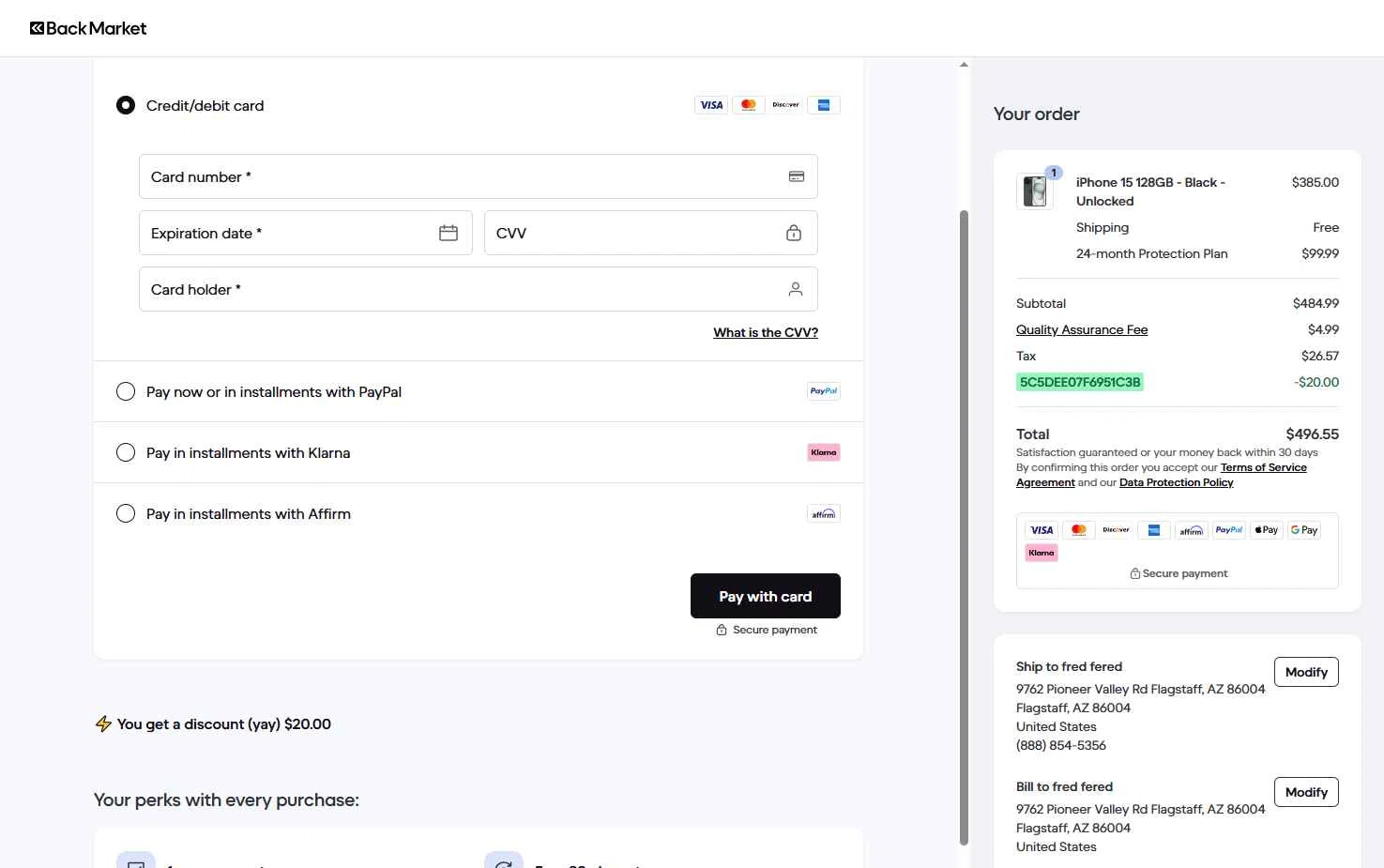Click the PayPal badge in order summary
This screenshot has height=868, width=1384.
1229,530
